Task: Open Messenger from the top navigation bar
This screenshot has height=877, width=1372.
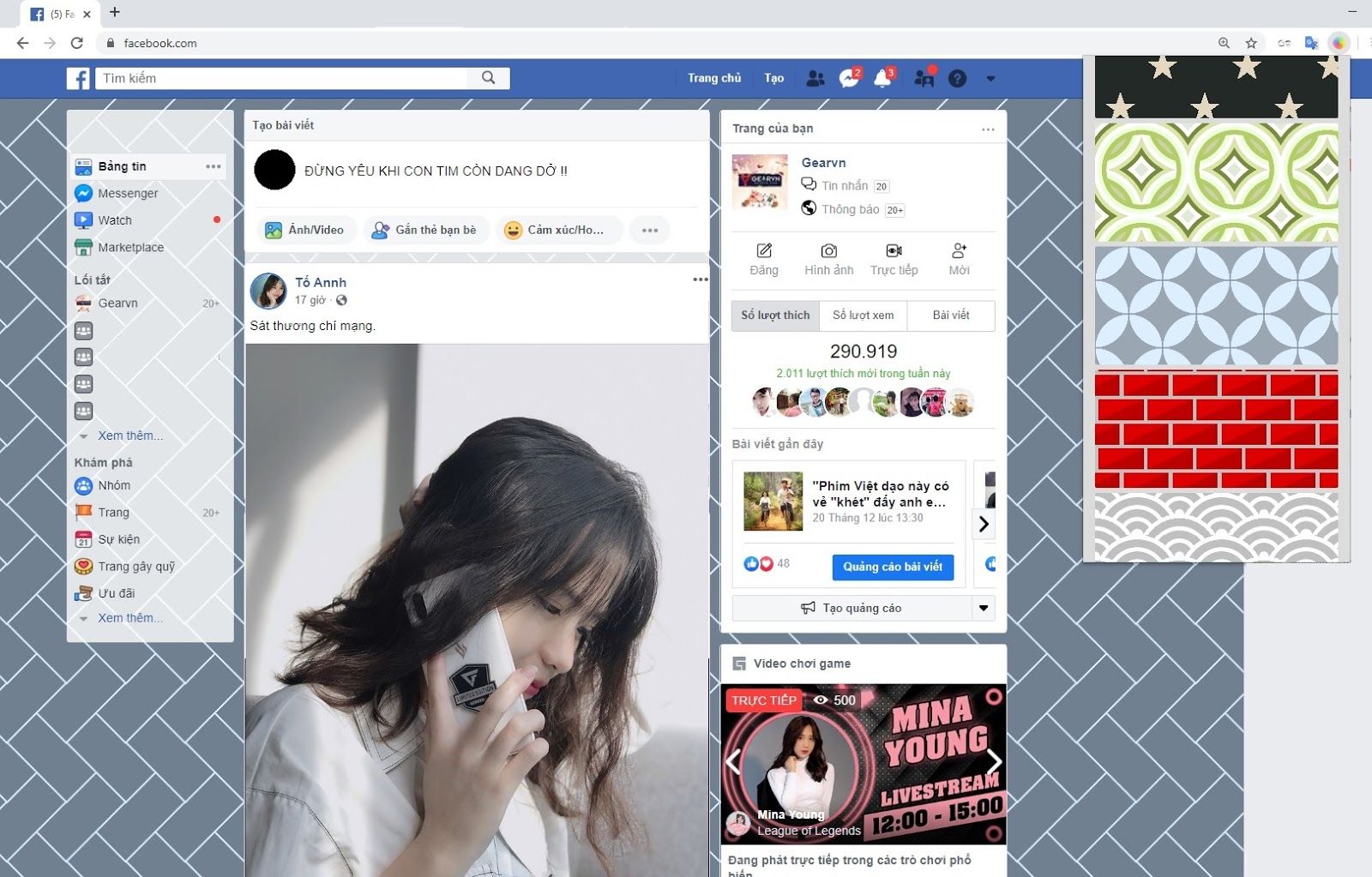Action: coord(849,77)
